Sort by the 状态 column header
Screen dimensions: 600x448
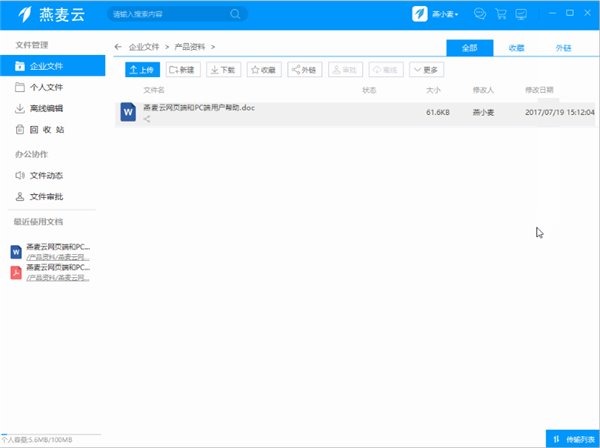pos(369,90)
